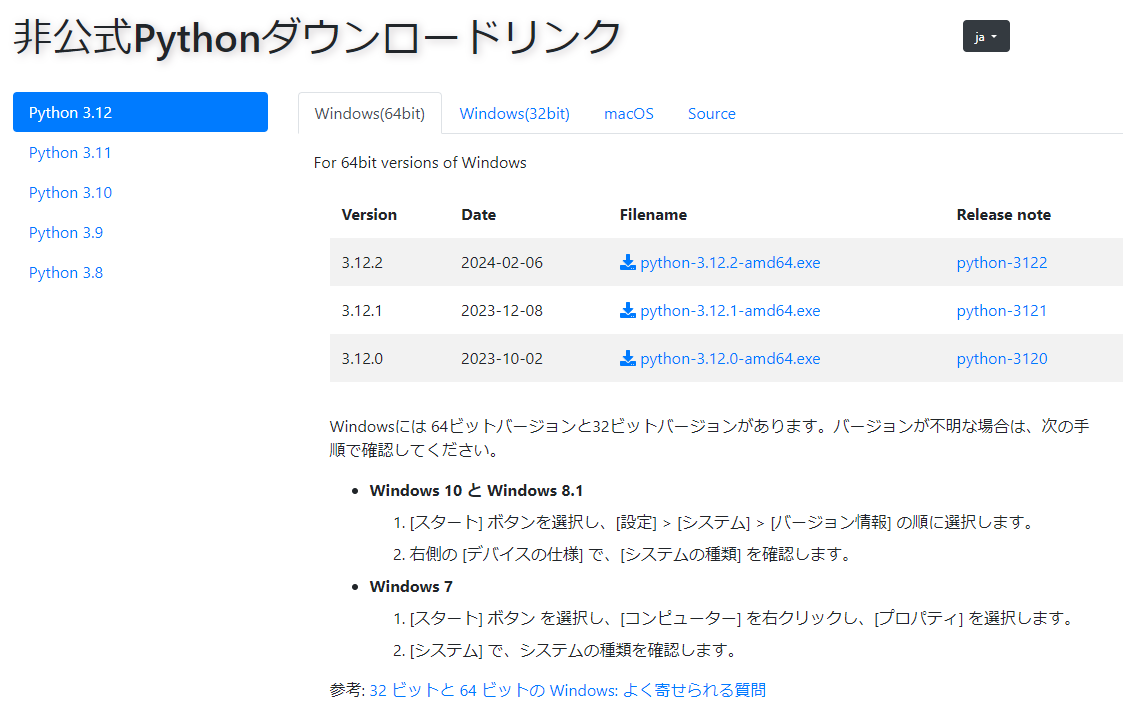The image size is (1142, 717).
Task: Click download icon beside python-3.12.0-amd64.exe
Action: [x=628, y=359]
